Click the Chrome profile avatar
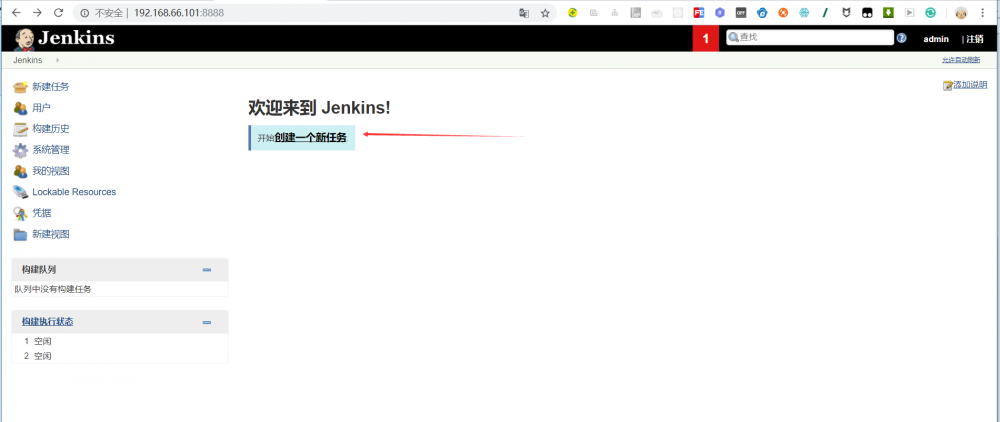Image resolution: width=1000 pixels, height=422 pixels. coord(961,13)
